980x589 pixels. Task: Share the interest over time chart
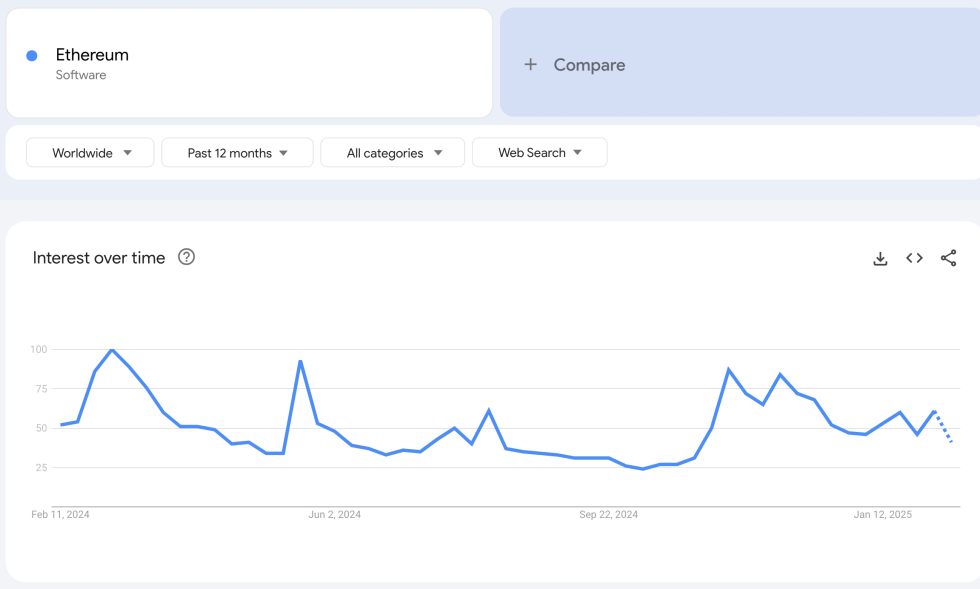click(948, 258)
